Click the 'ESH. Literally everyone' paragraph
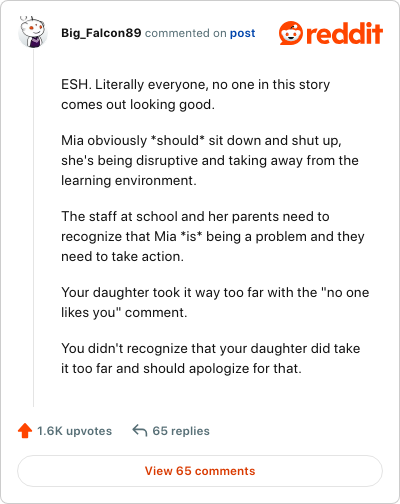The width and height of the screenshot is (400, 504). pyautogui.click(x=195, y=94)
